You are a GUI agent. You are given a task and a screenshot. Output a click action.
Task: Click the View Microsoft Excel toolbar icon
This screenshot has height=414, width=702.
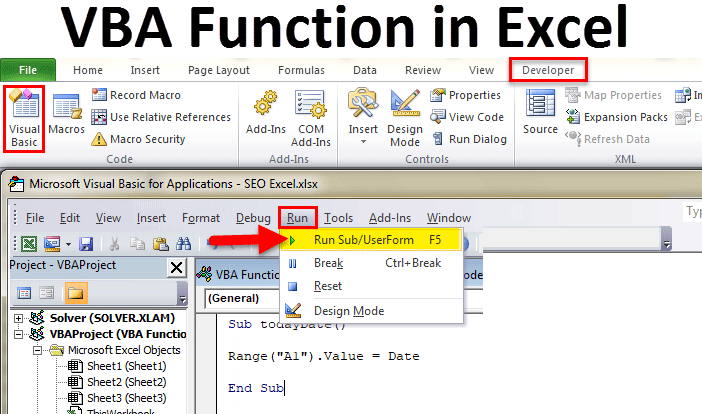pyautogui.click(x=29, y=244)
